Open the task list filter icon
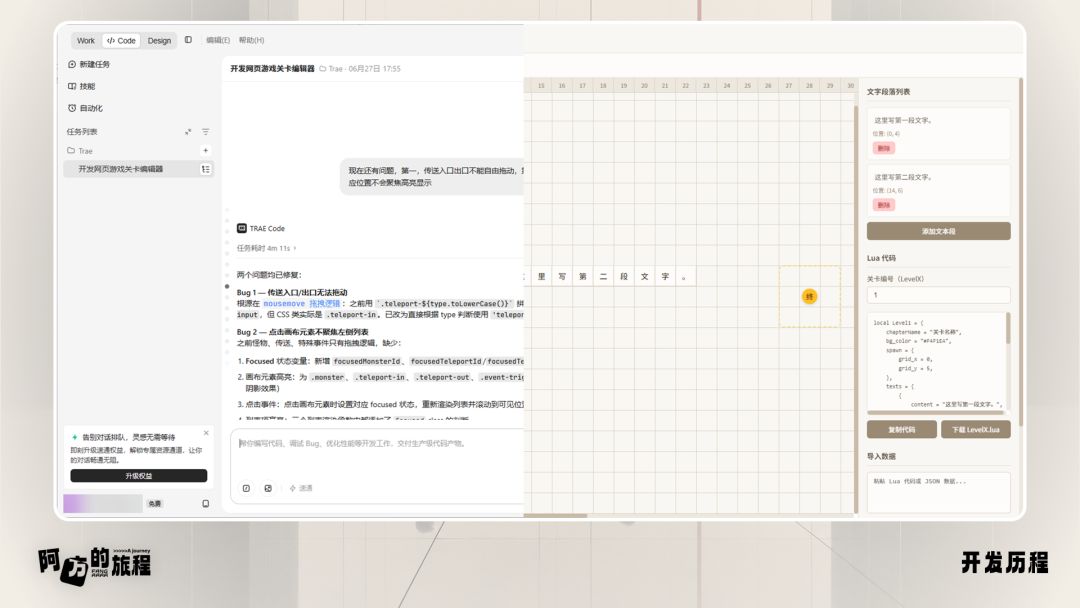This screenshot has height=608, width=1080. tap(205, 132)
